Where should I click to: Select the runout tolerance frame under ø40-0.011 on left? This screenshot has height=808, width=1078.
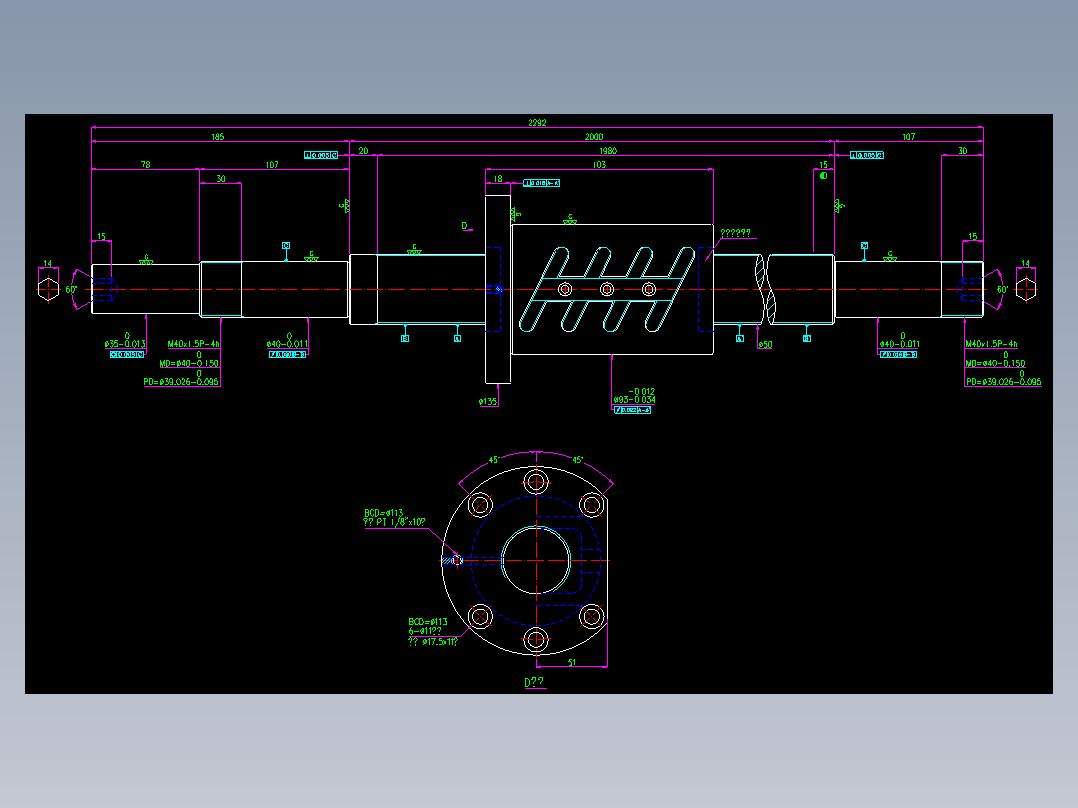[x=287, y=356]
